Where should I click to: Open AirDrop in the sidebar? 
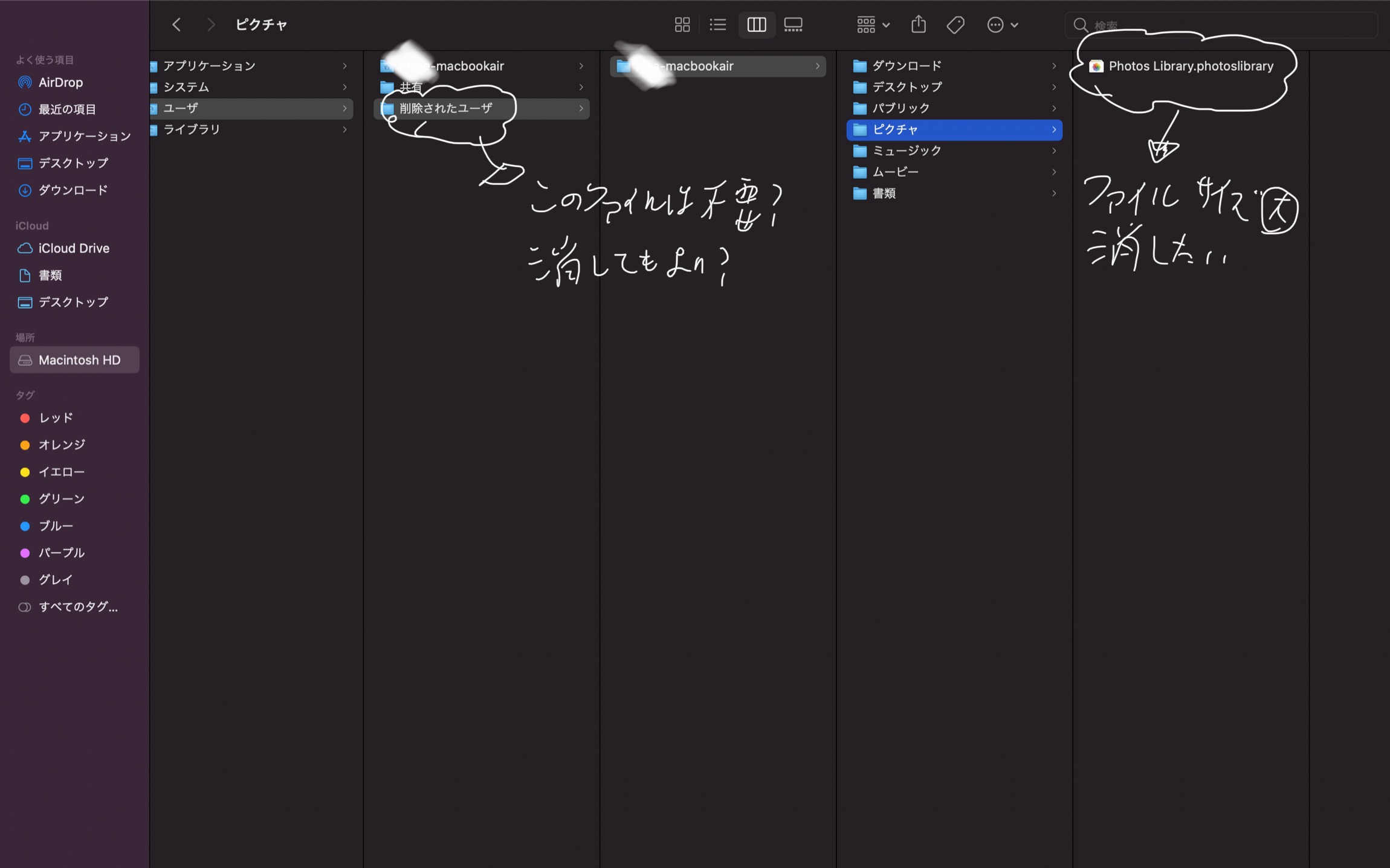pos(60,82)
